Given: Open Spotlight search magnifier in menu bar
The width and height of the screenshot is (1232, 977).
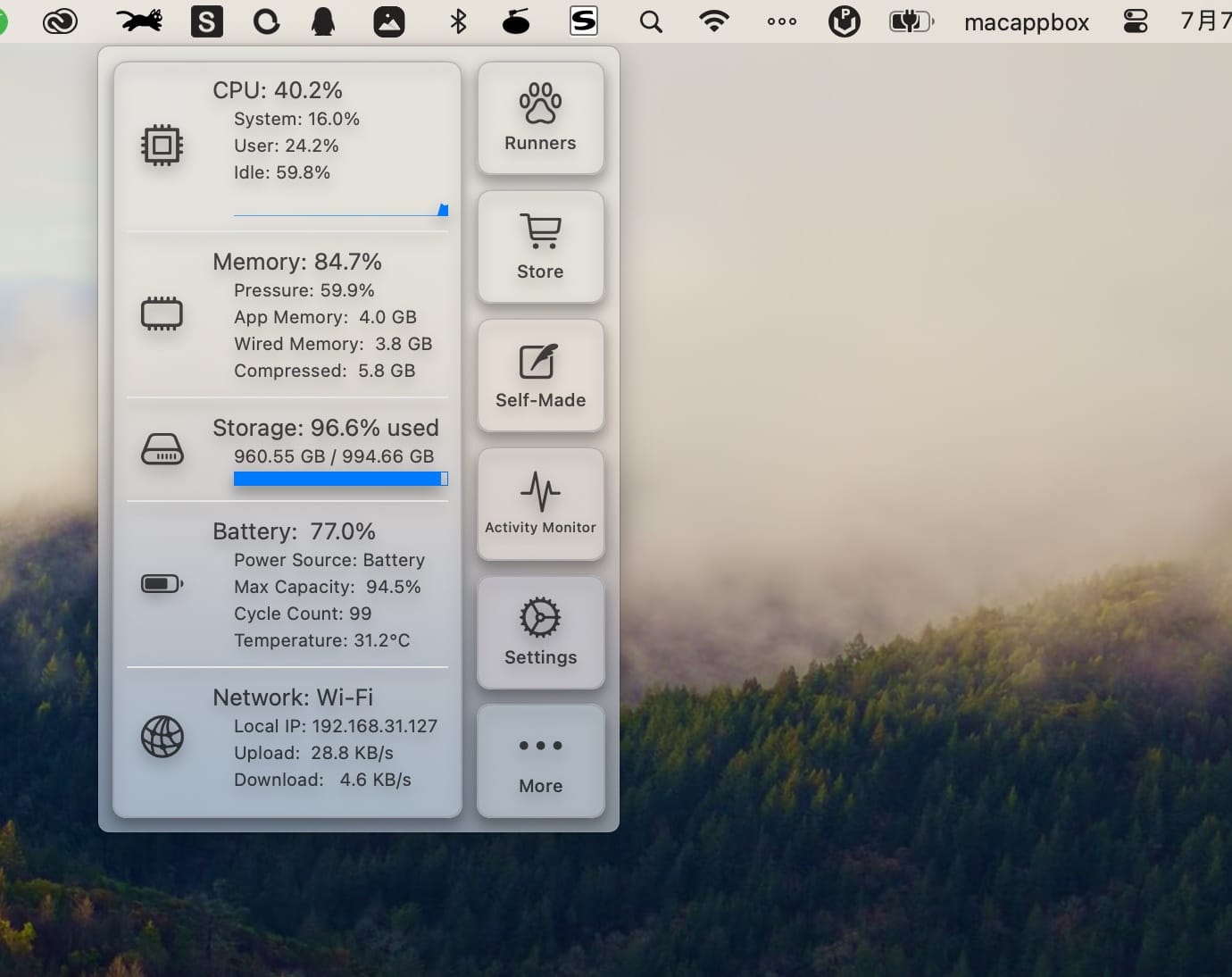Looking at the screenshot, I should pos(651,21).
